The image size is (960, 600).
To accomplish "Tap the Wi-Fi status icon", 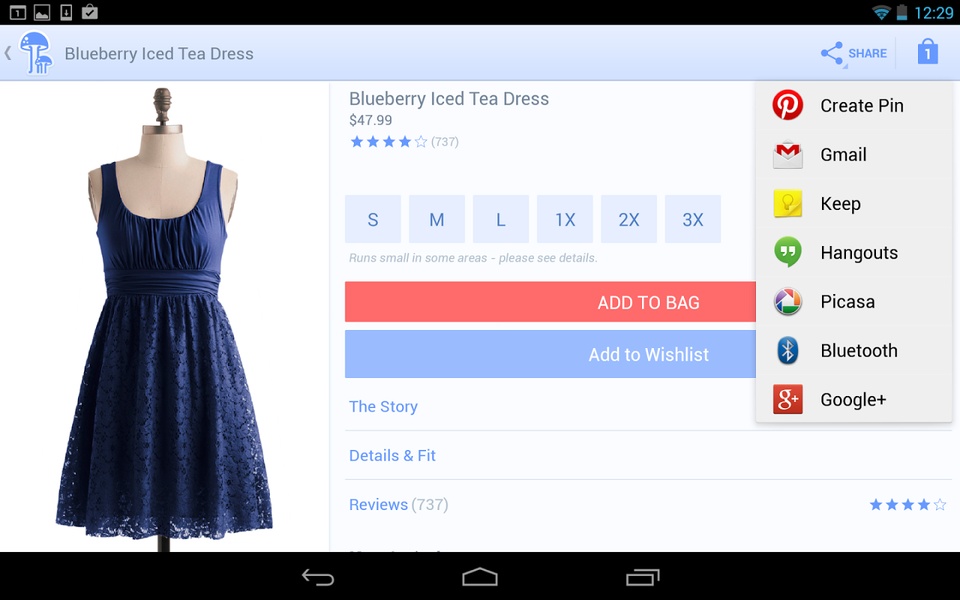I will (x=880, y=12).
